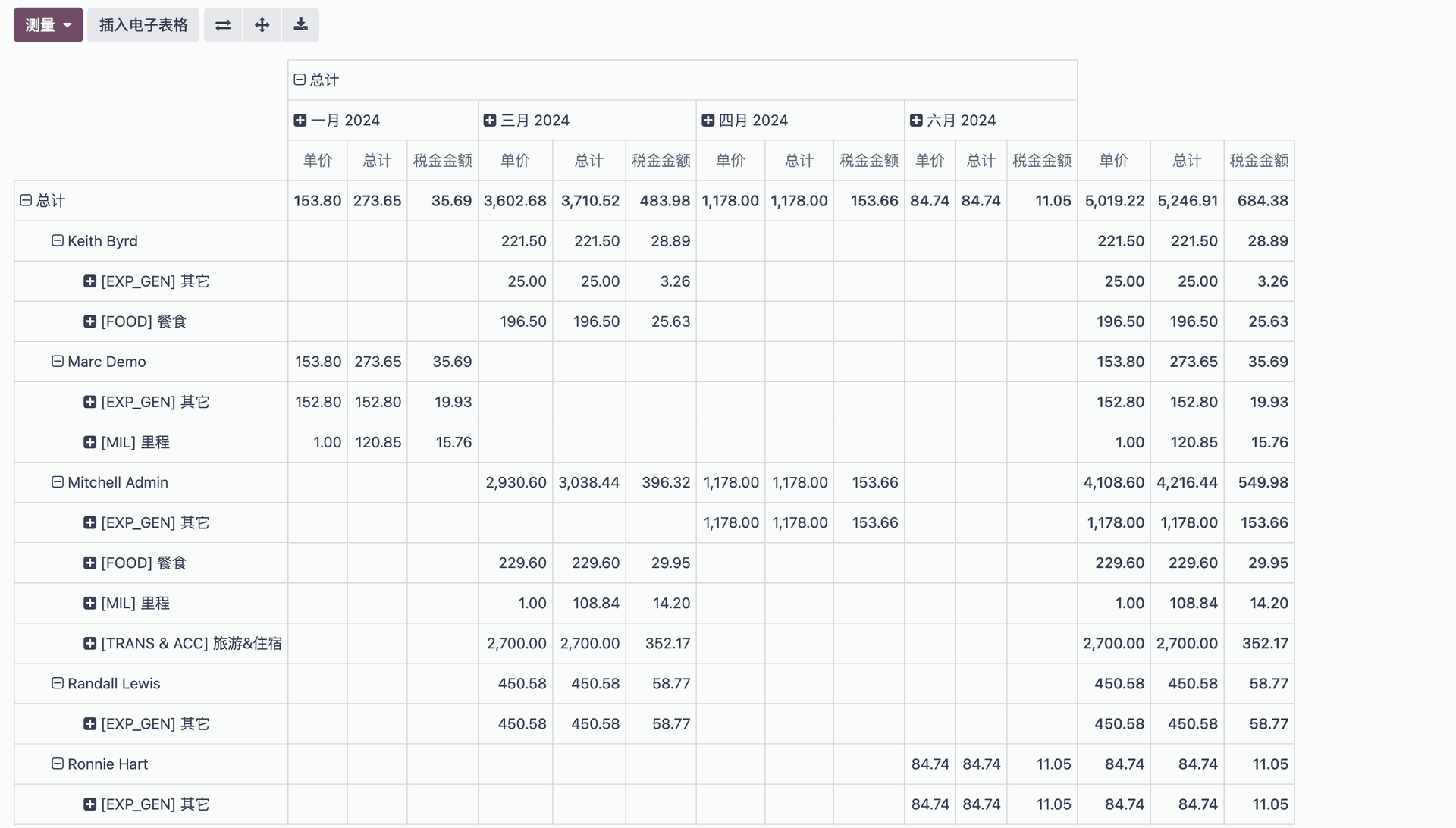Expand 一月 2024 column plus icon
This screenshot has width=1456, height=828.
[x=300, y=121]
